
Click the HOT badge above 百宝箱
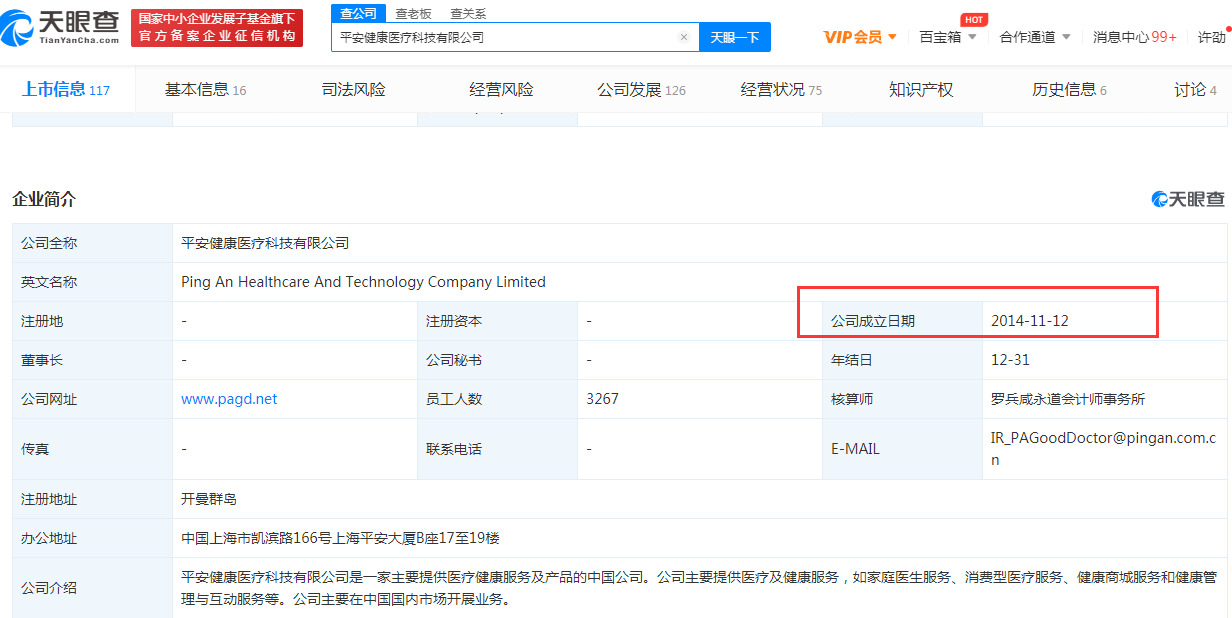click(x=974, y=19)
